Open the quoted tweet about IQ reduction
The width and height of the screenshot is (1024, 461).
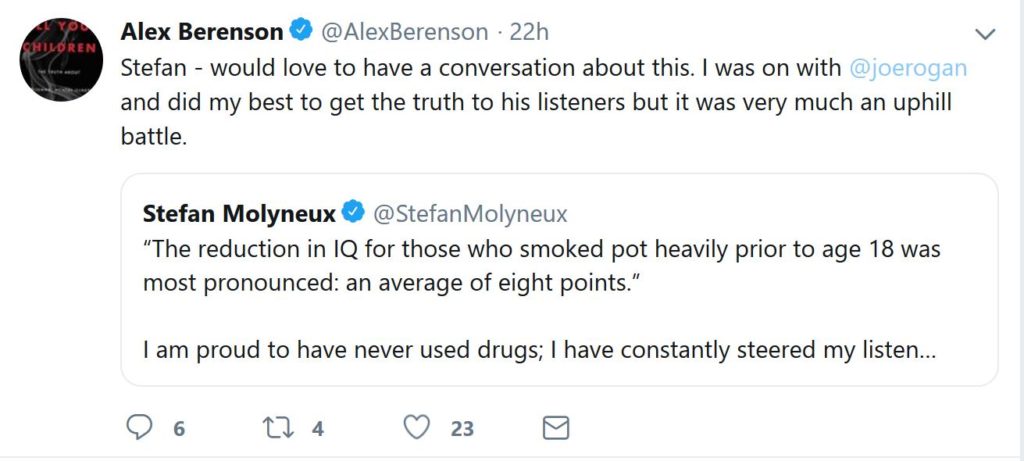coord(559,279)
